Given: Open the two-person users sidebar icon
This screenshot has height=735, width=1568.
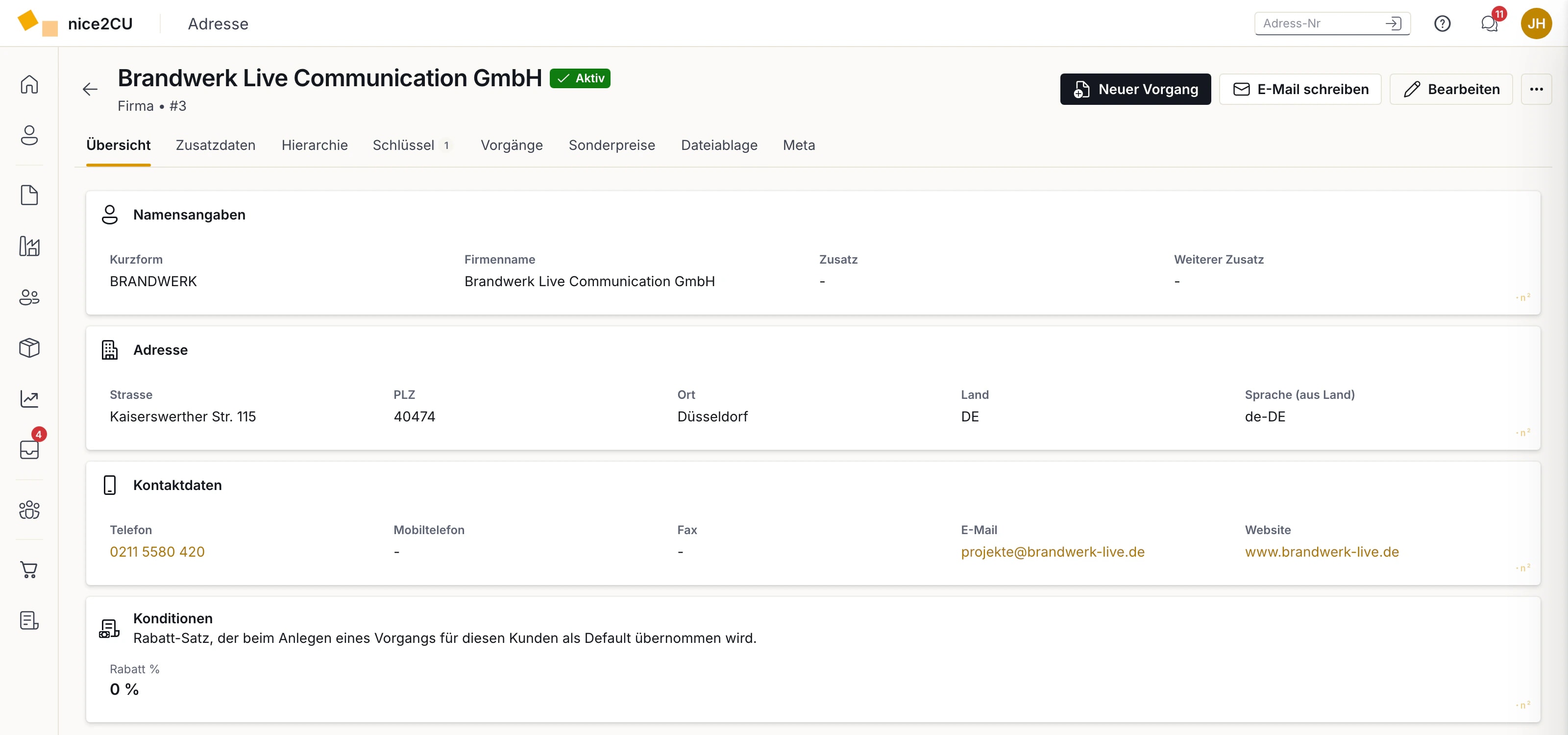Looking at the screenshot, I should pyautogui.click(x=29, y=297).
